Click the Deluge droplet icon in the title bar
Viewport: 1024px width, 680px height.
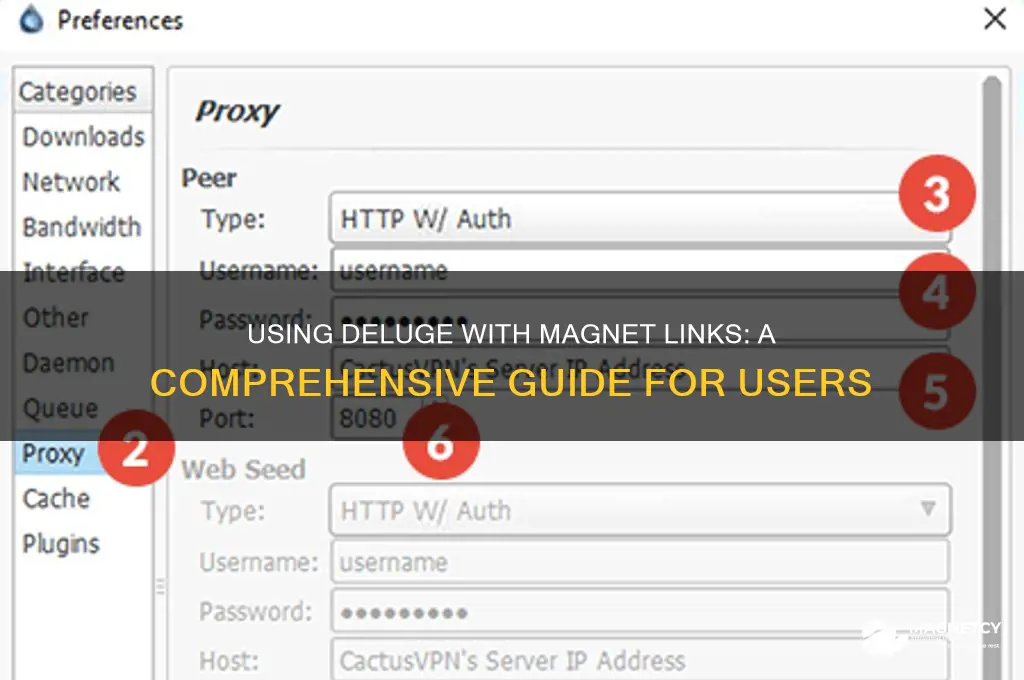tap(31, 20)
